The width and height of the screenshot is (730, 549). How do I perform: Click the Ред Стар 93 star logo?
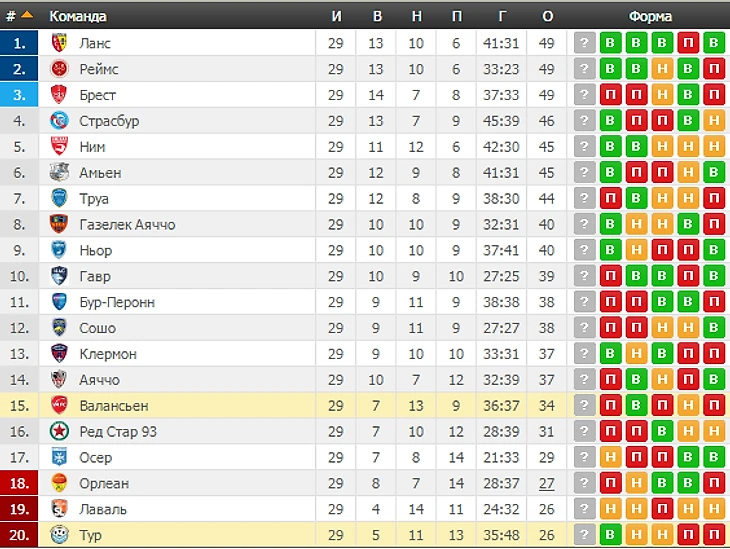click(59, 431)
